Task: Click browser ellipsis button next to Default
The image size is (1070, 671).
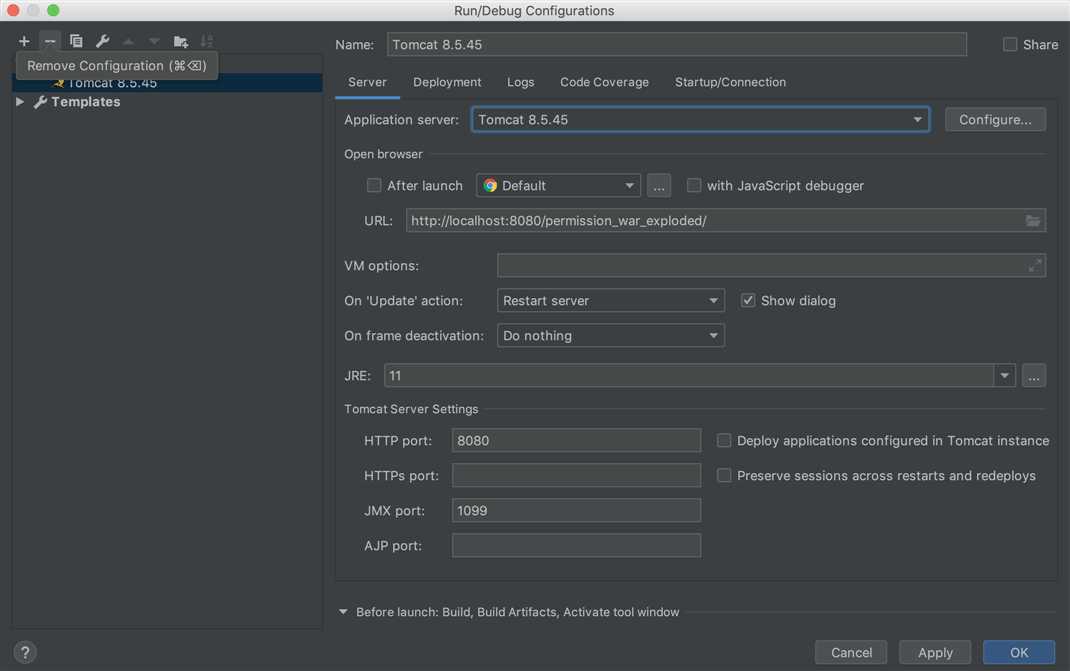Action: (x=659, y=186)
